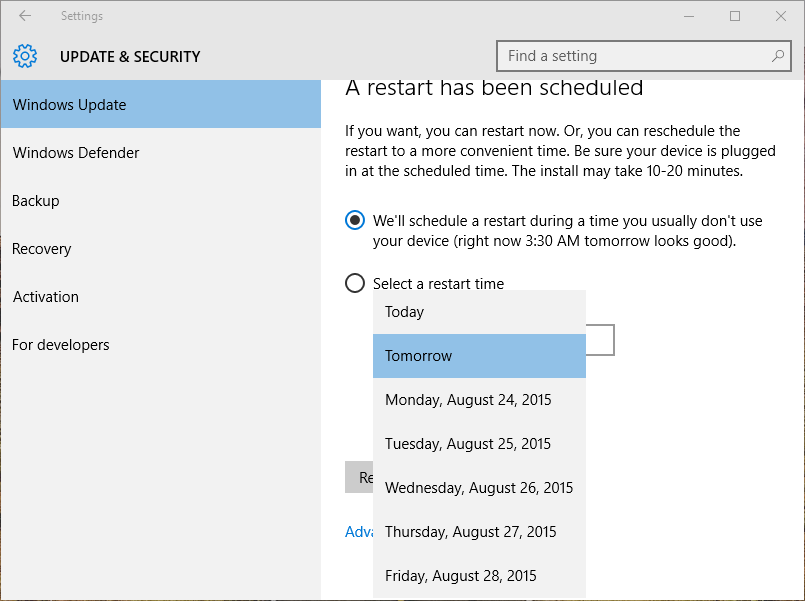Screen dimensions: 805x601
Task: Maximize the Settings window
Action: tap(735, 16)
